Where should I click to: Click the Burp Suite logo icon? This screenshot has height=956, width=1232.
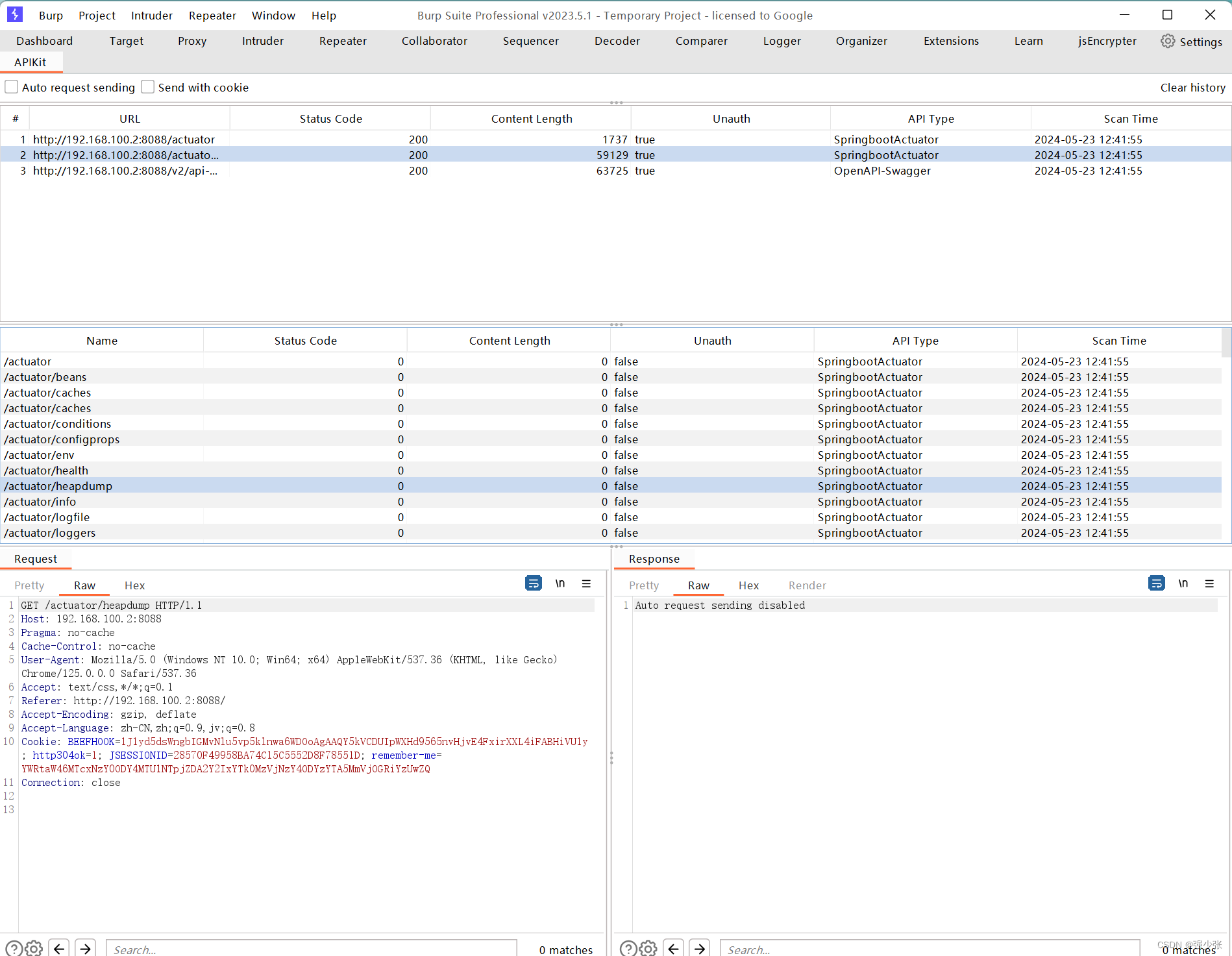coord(15,14)
